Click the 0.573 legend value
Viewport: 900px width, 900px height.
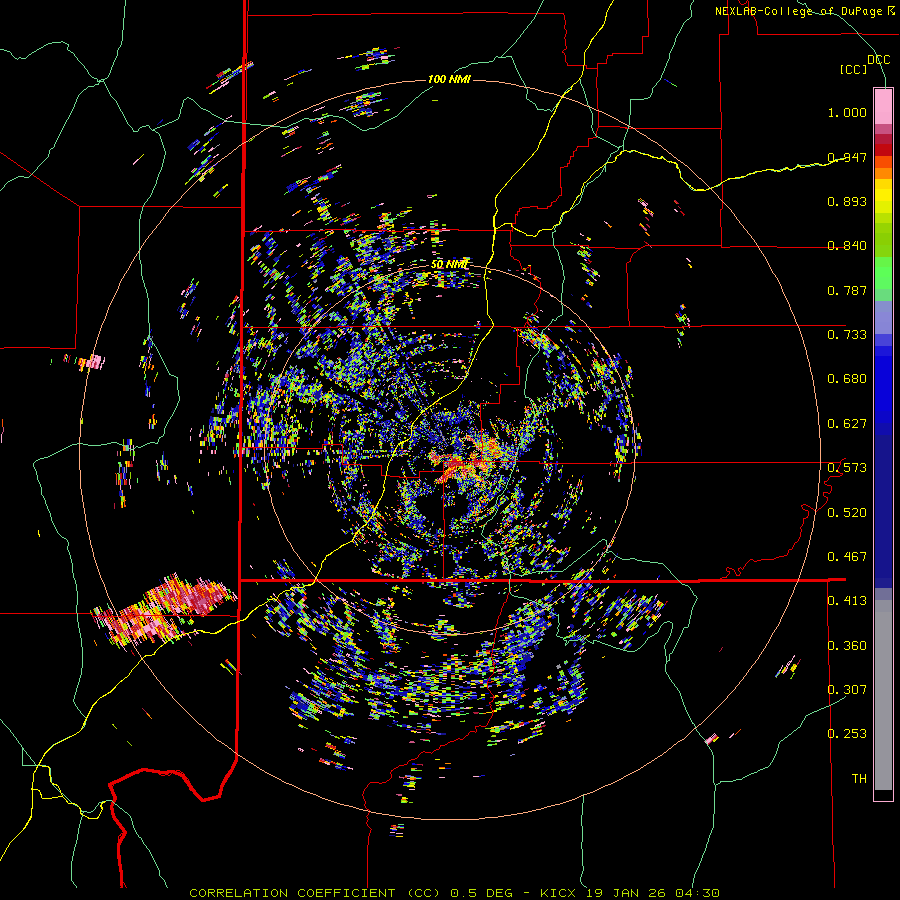(847, 468)
